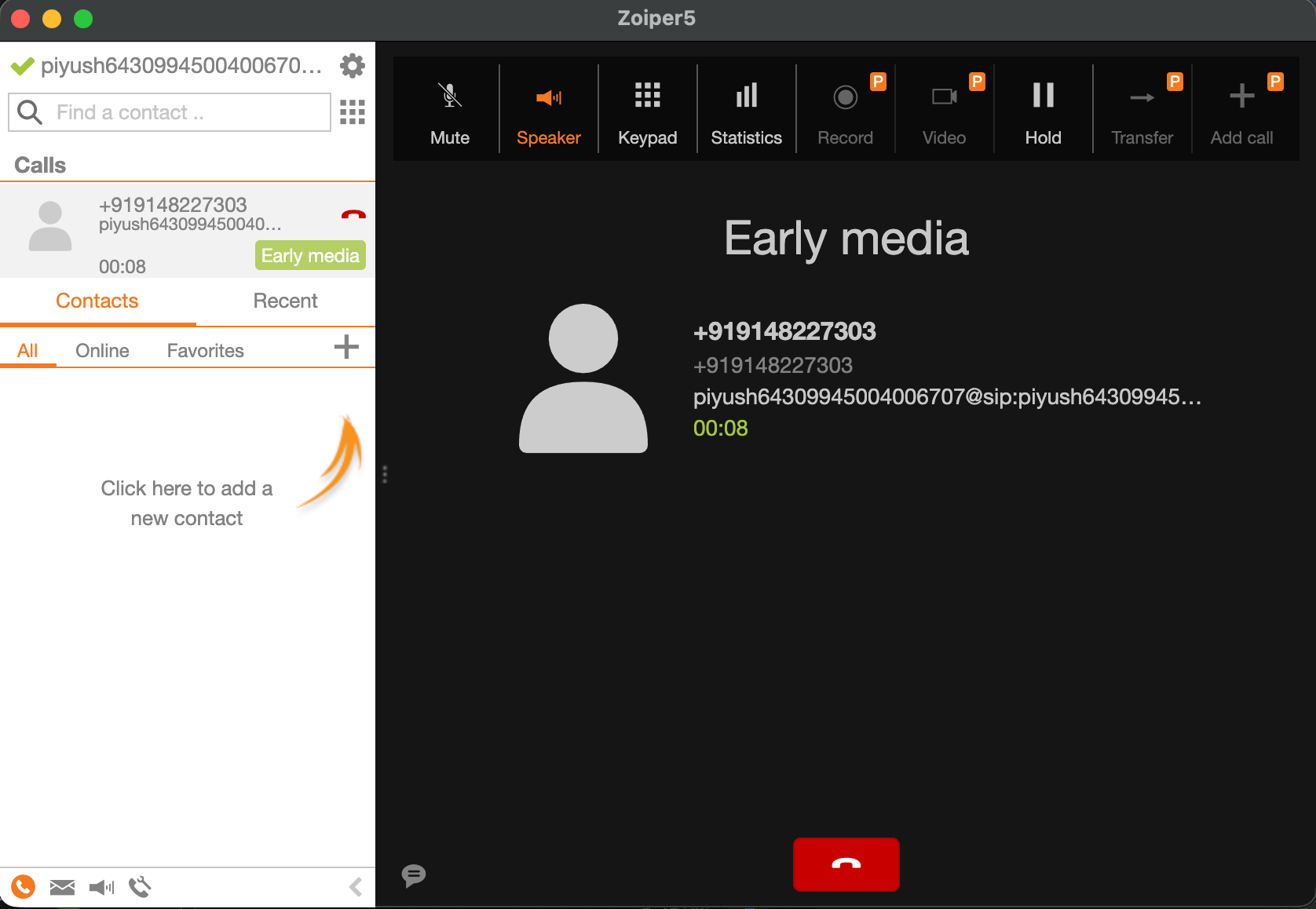Hang up with the large red button
The height and width of the screenshot is (909, 1316).
[846, 864]
